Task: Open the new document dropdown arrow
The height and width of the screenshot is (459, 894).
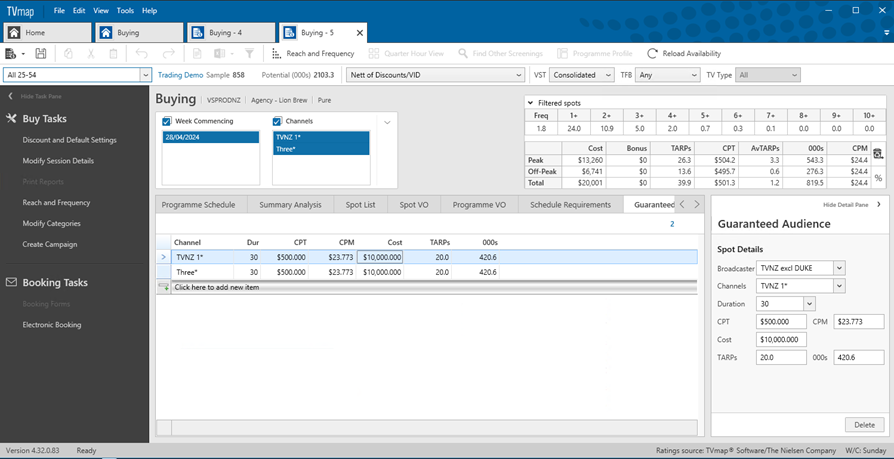Action: click(x=23, y=54)
